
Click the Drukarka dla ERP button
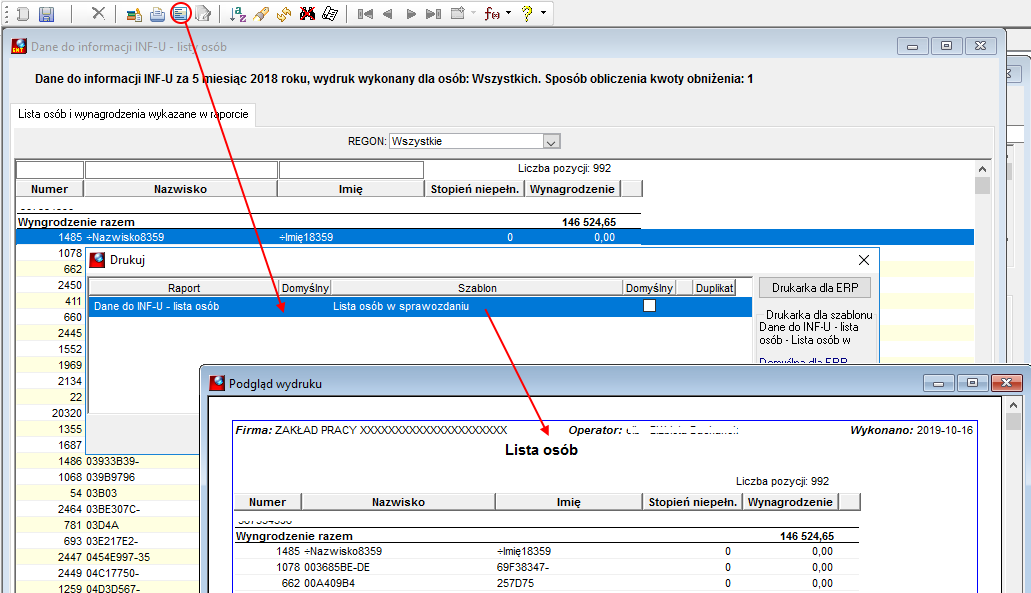pyautogui.click(x=815, y=288)
